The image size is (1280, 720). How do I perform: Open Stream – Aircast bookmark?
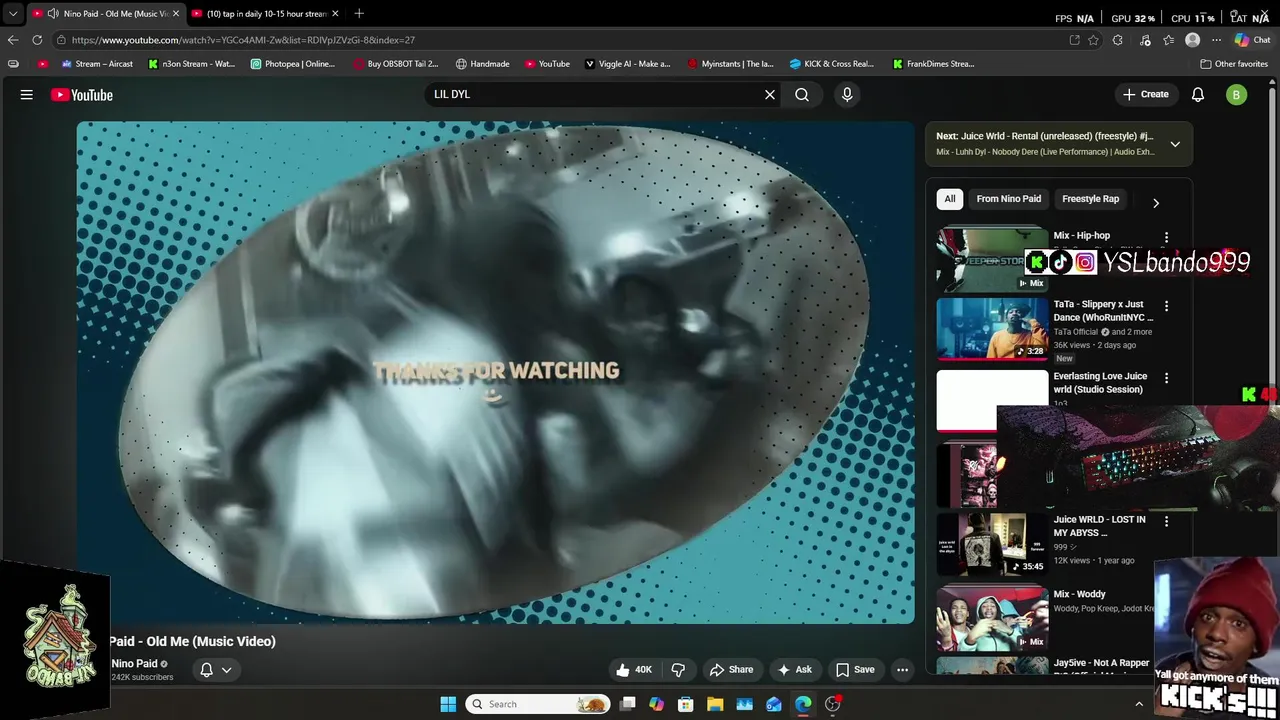(x=97, y=64)
